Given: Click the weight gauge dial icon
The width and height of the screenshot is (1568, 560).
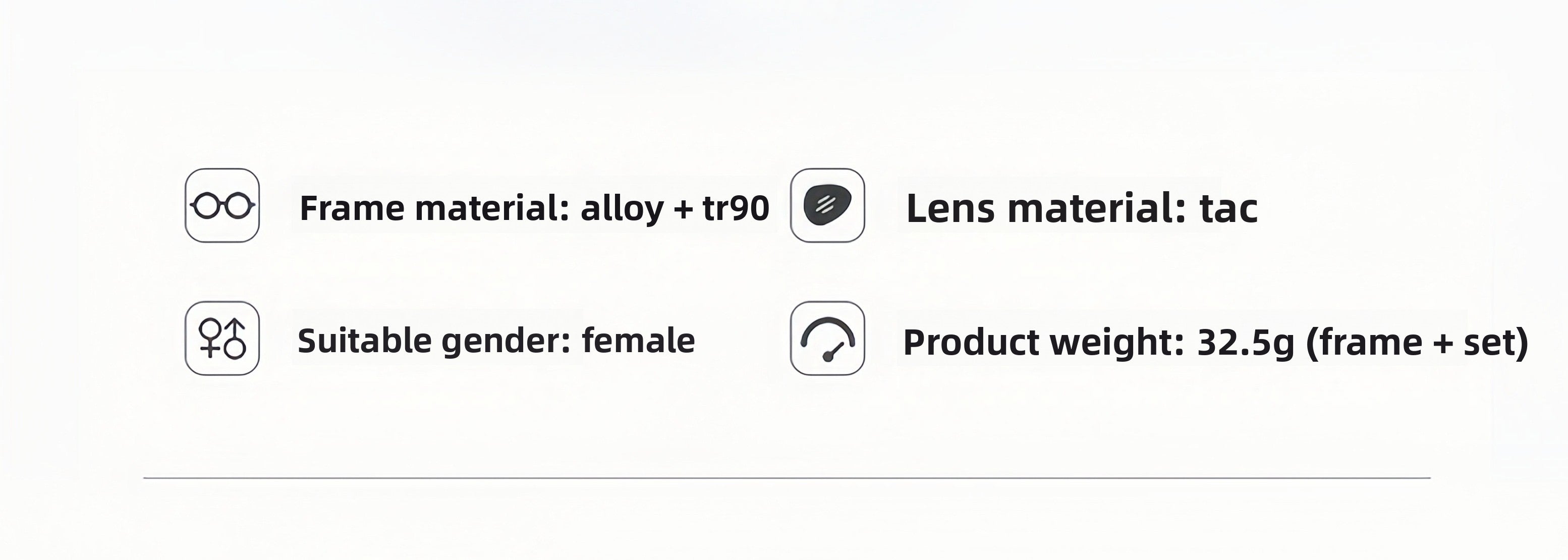Looking at the screenshot, I should coord(827,339).
